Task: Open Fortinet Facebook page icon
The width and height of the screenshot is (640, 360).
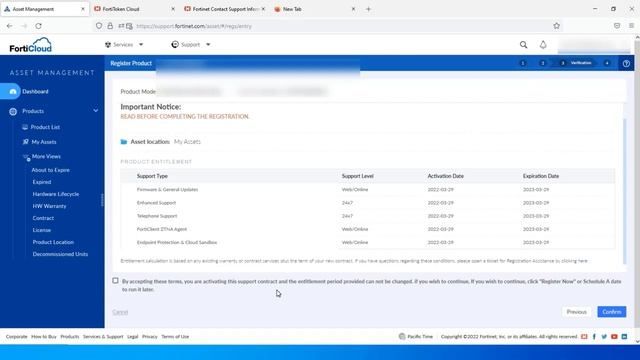Action: pos(594,336)
